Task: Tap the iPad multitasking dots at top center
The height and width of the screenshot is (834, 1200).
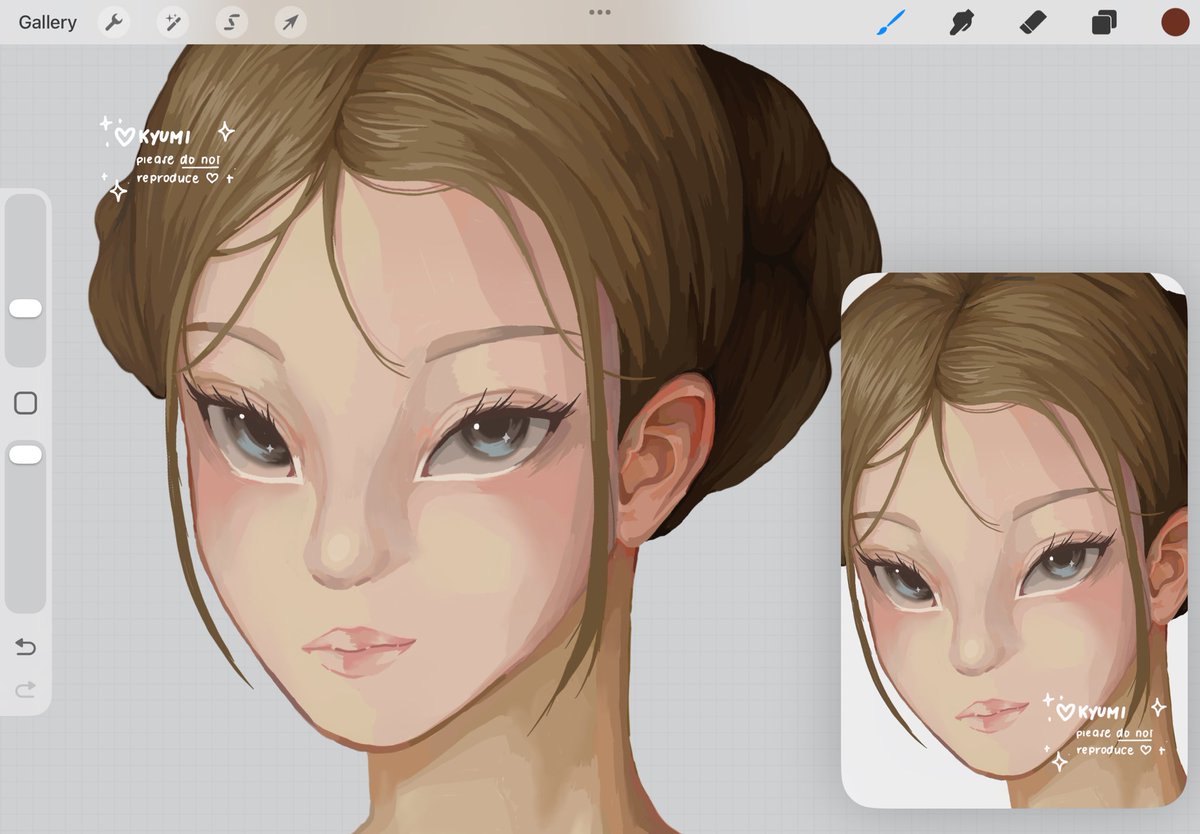Action: 600,12
